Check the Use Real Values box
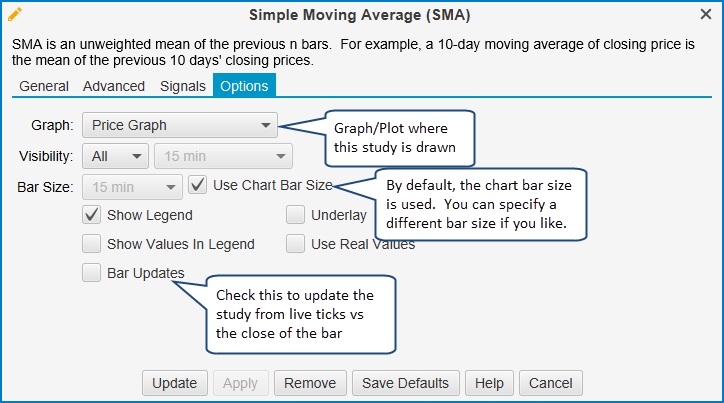 point(295,244)
